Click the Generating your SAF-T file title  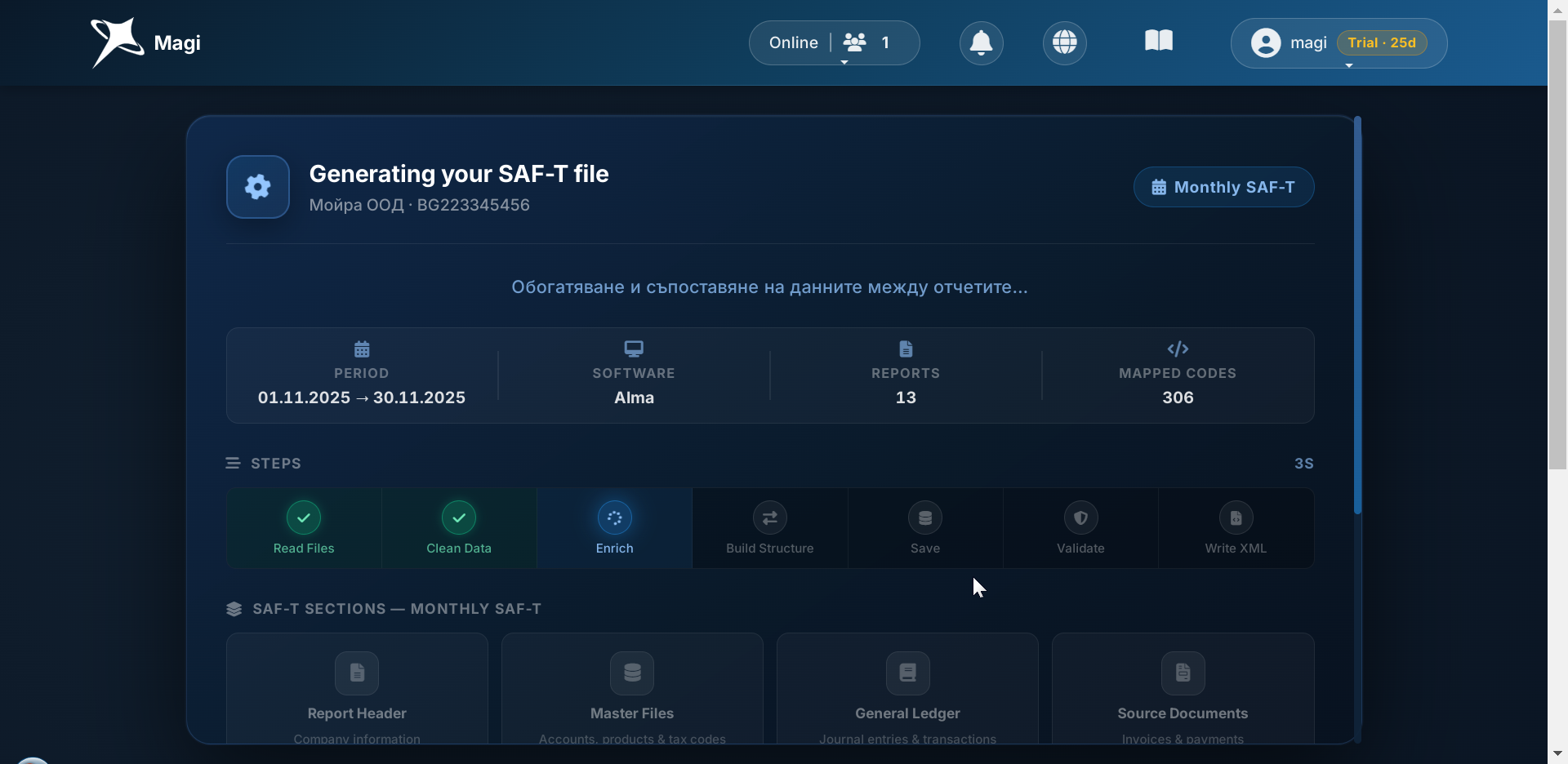(x=459, y=174)
